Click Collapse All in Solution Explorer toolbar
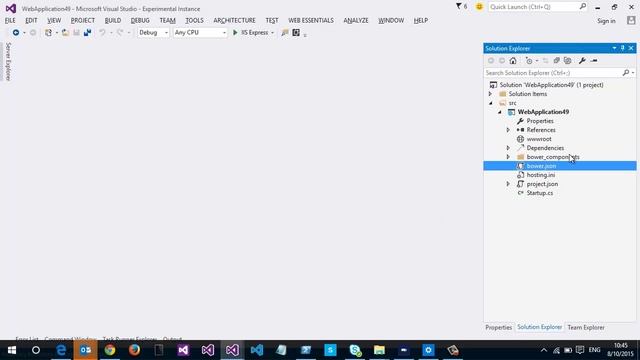 point(556,61)
